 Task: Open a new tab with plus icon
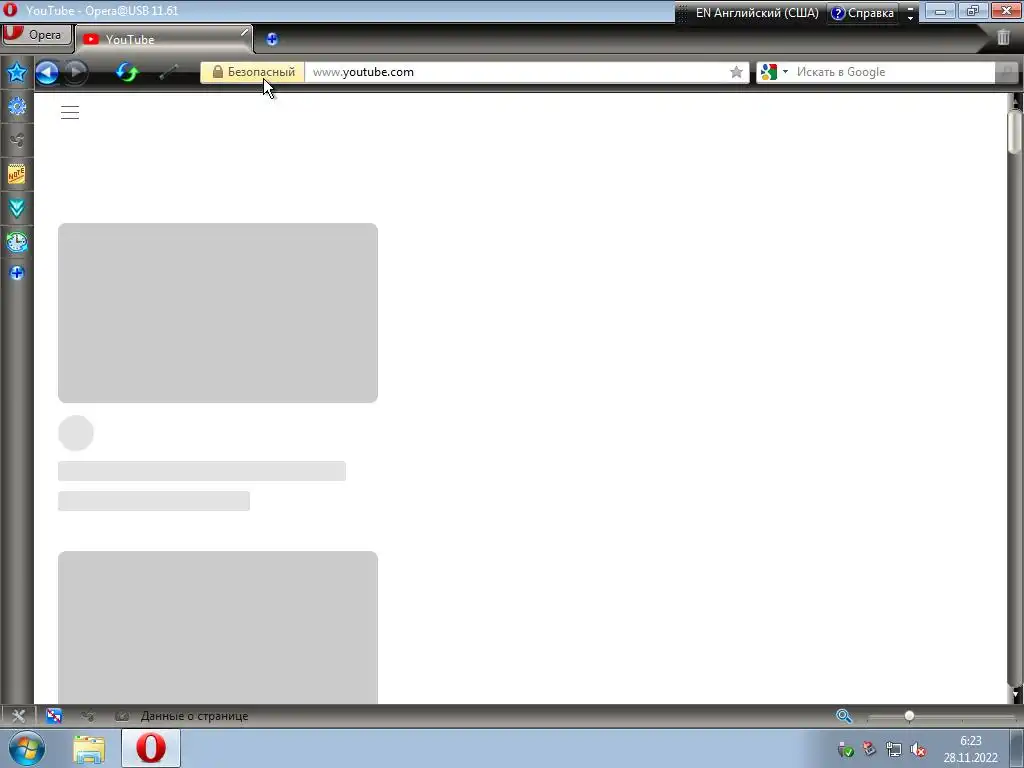coord(272,39)
